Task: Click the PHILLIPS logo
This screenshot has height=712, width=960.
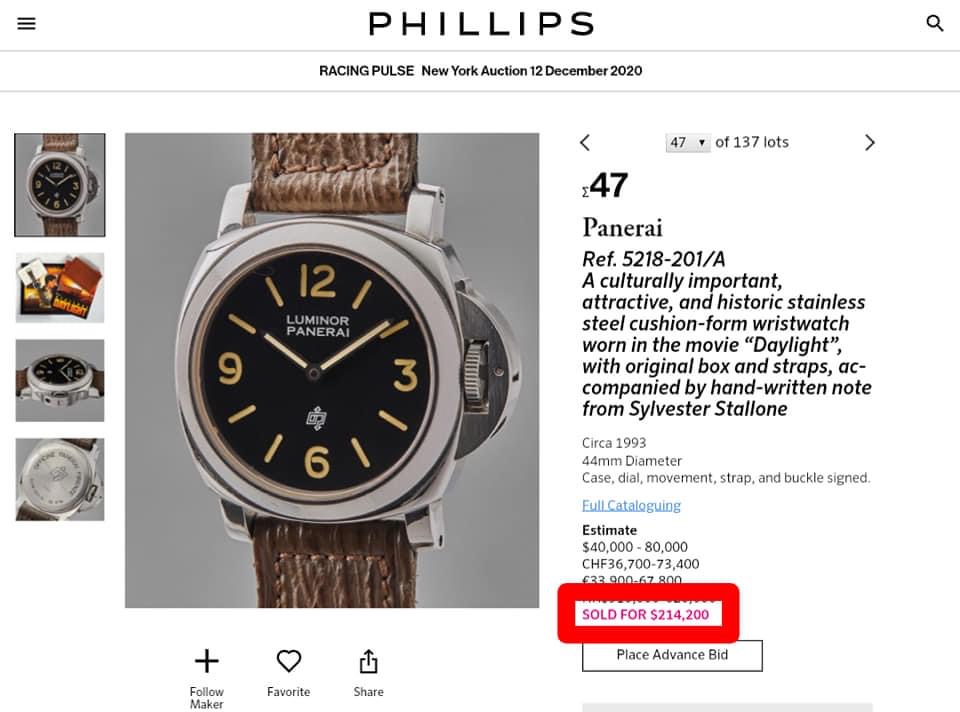Action: point(481,23)
